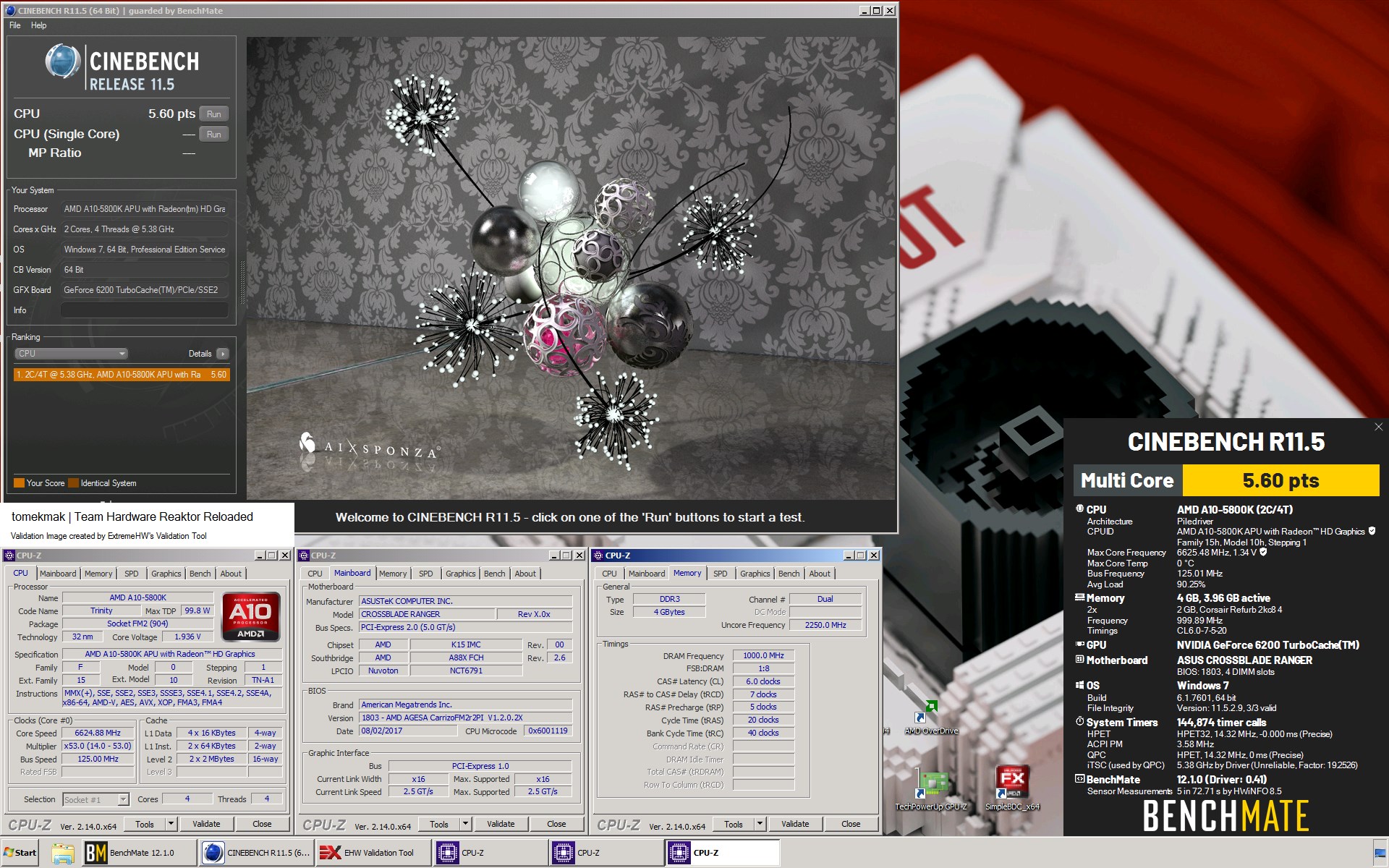Screen dimensions: 1389x868
Task: Click the yellow 5.60 pts score bar
Action: click(x=1280, y=480)
